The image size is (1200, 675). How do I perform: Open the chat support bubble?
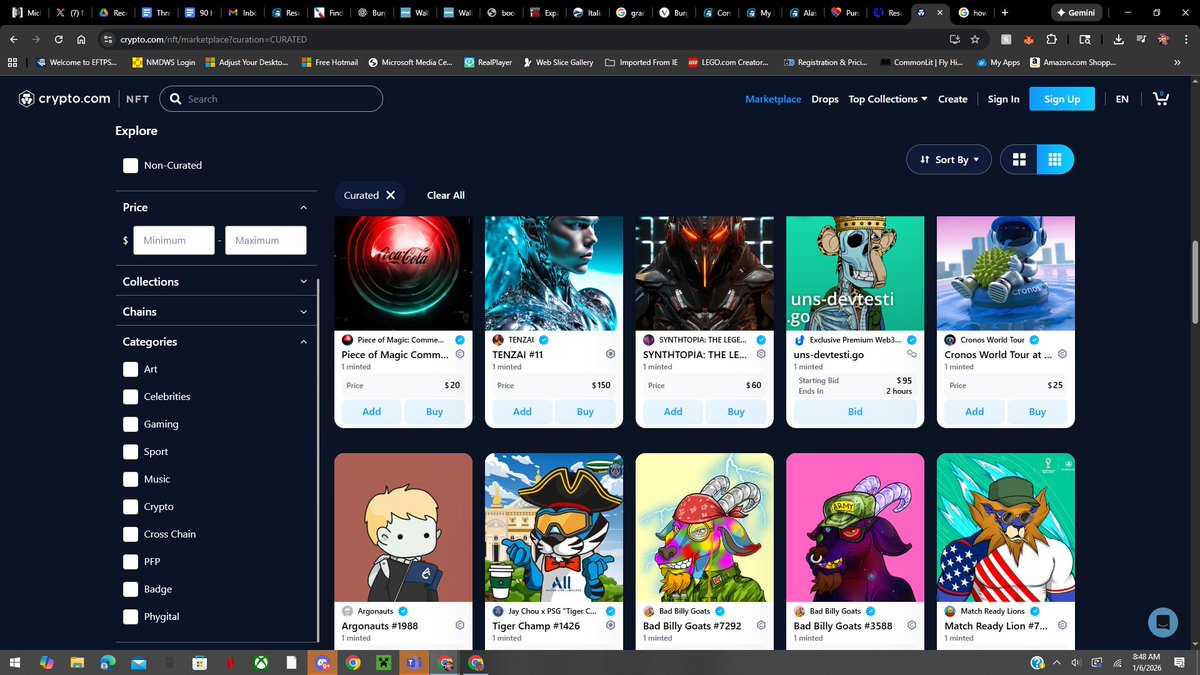click(x=1163, y=622)
